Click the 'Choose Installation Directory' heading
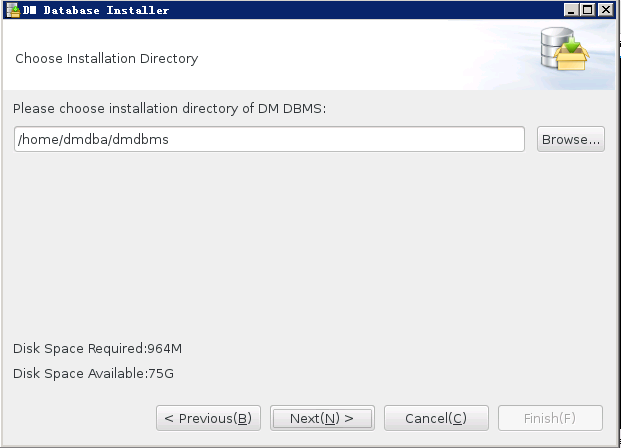The width and height of the screenshot is (621, 448). point(107,59)
